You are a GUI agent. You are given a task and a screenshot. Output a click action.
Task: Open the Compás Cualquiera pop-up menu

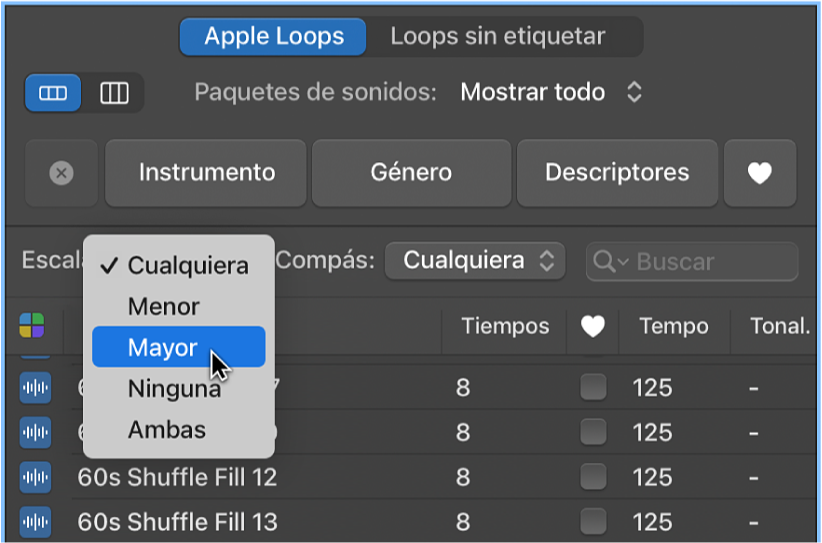point(475,261)
